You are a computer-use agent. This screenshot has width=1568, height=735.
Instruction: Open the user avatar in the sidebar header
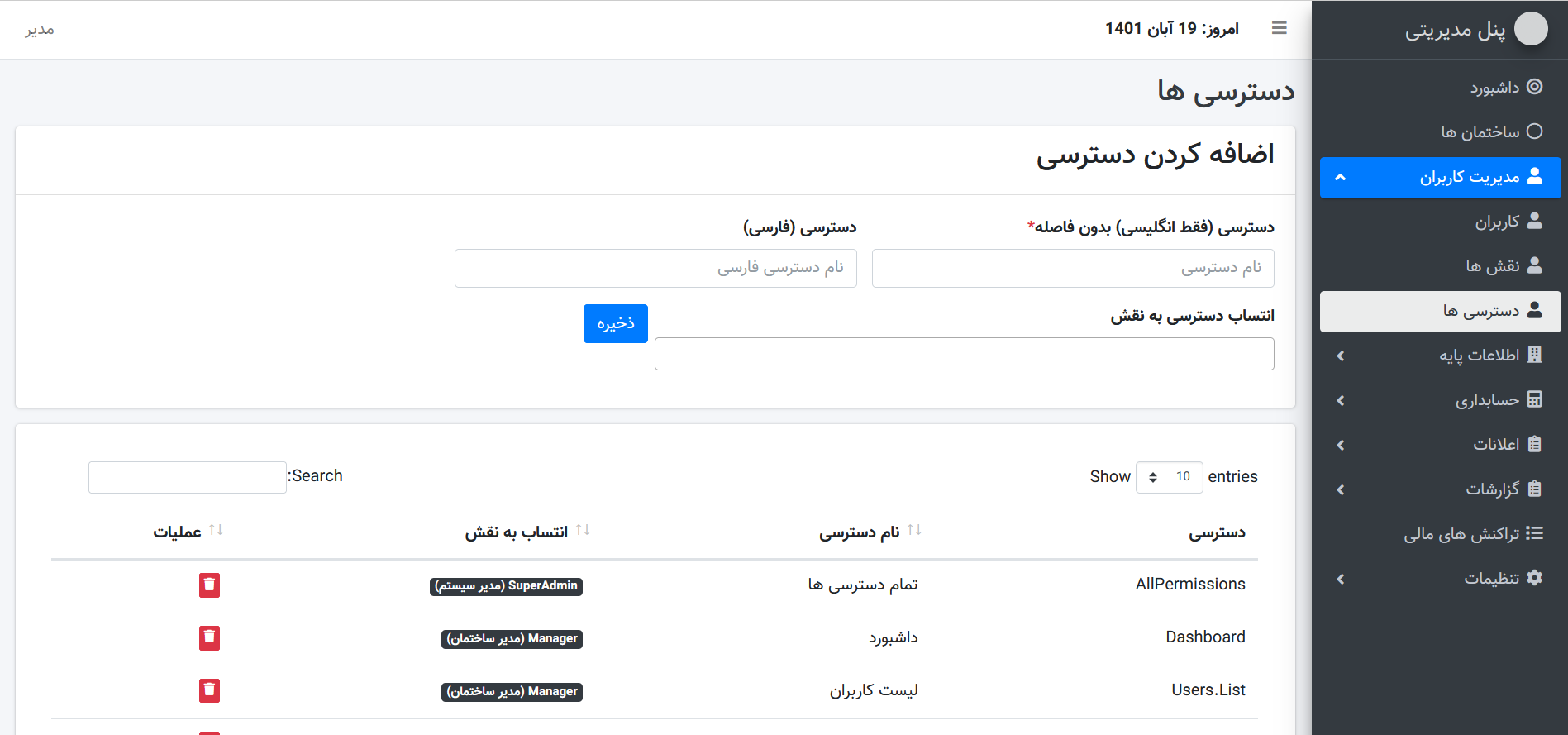pos(1531,29)
